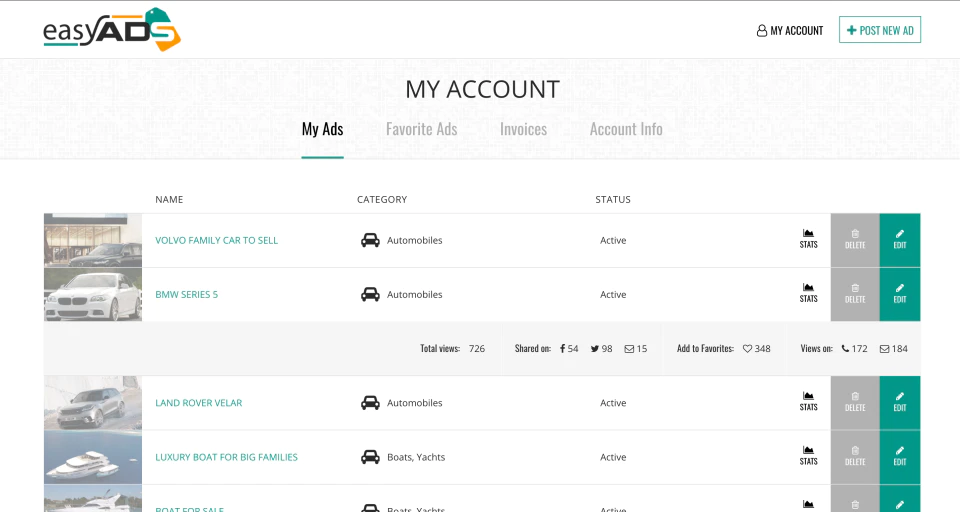The width and height of the screenshot is (960, 512).
Task: Open stats for Luxury Boat ad
Action: tap(808, 456)
